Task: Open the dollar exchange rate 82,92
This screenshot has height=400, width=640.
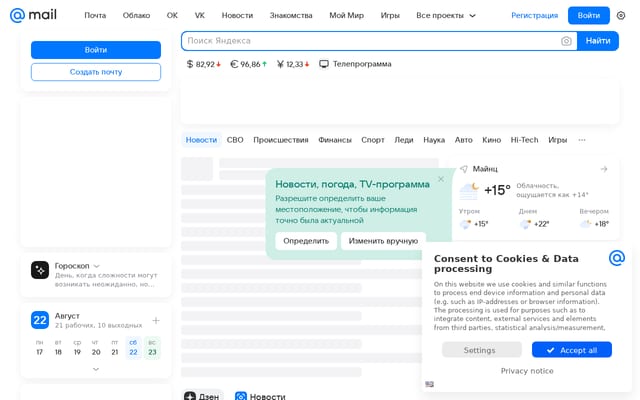Action: pyautogui.click(x=203, y=64)
